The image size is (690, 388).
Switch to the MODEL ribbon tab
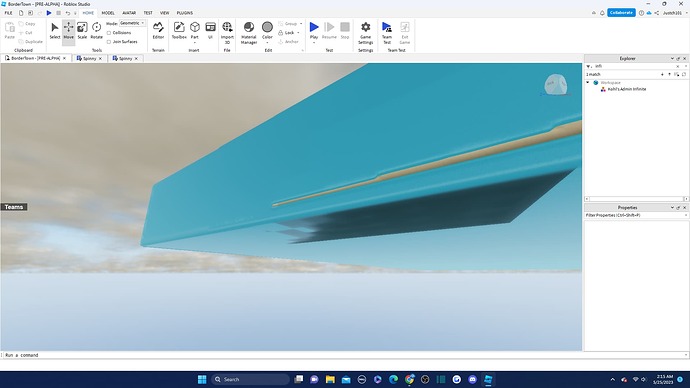108,13
